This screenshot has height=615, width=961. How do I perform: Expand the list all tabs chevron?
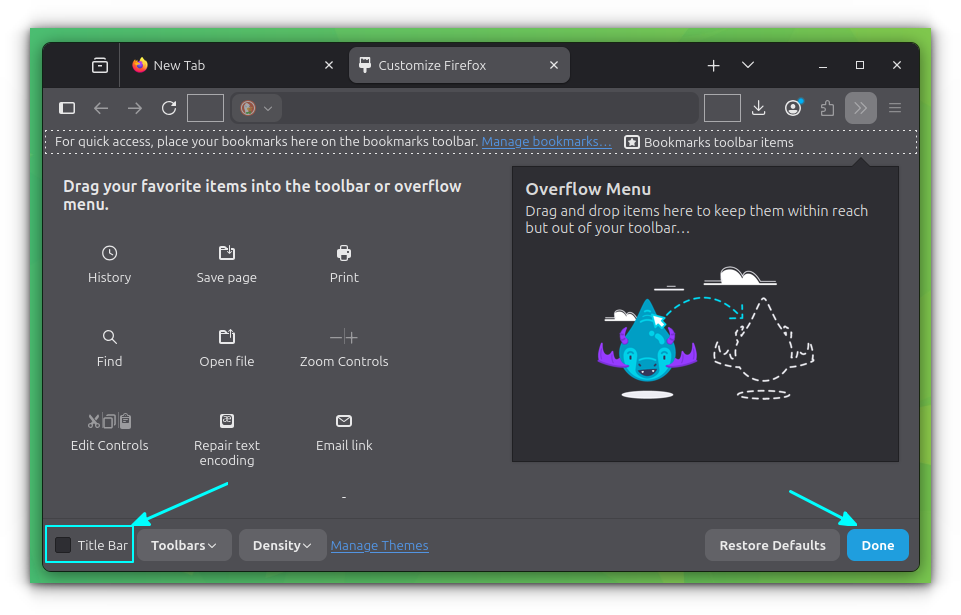coord(748,65)
